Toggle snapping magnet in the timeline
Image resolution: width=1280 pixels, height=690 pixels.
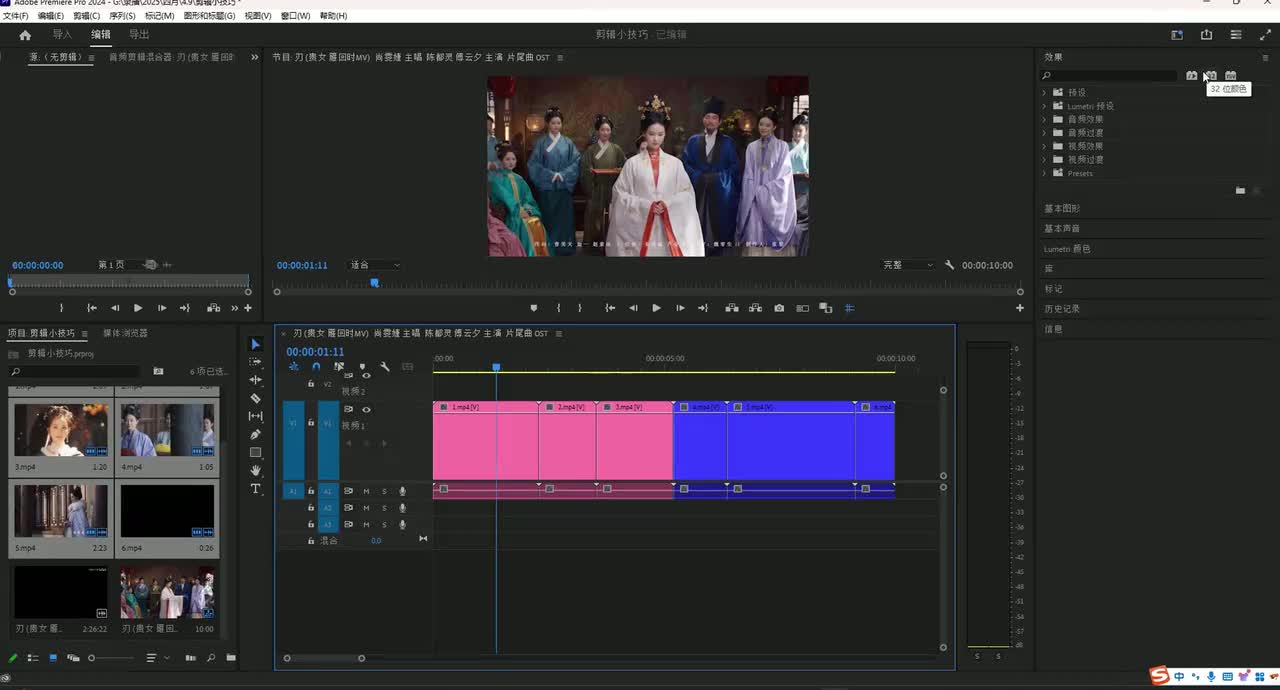pos(316,367)
